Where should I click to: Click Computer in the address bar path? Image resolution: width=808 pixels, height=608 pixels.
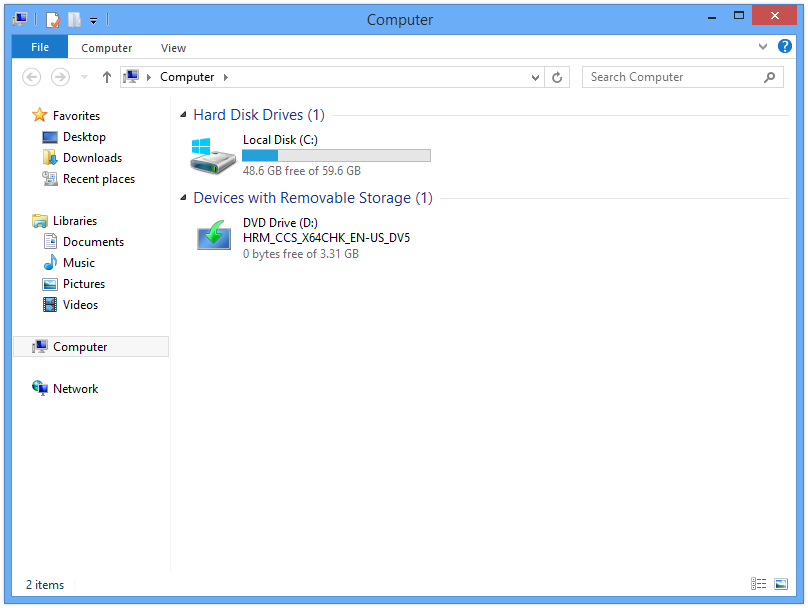pos(187,77)
